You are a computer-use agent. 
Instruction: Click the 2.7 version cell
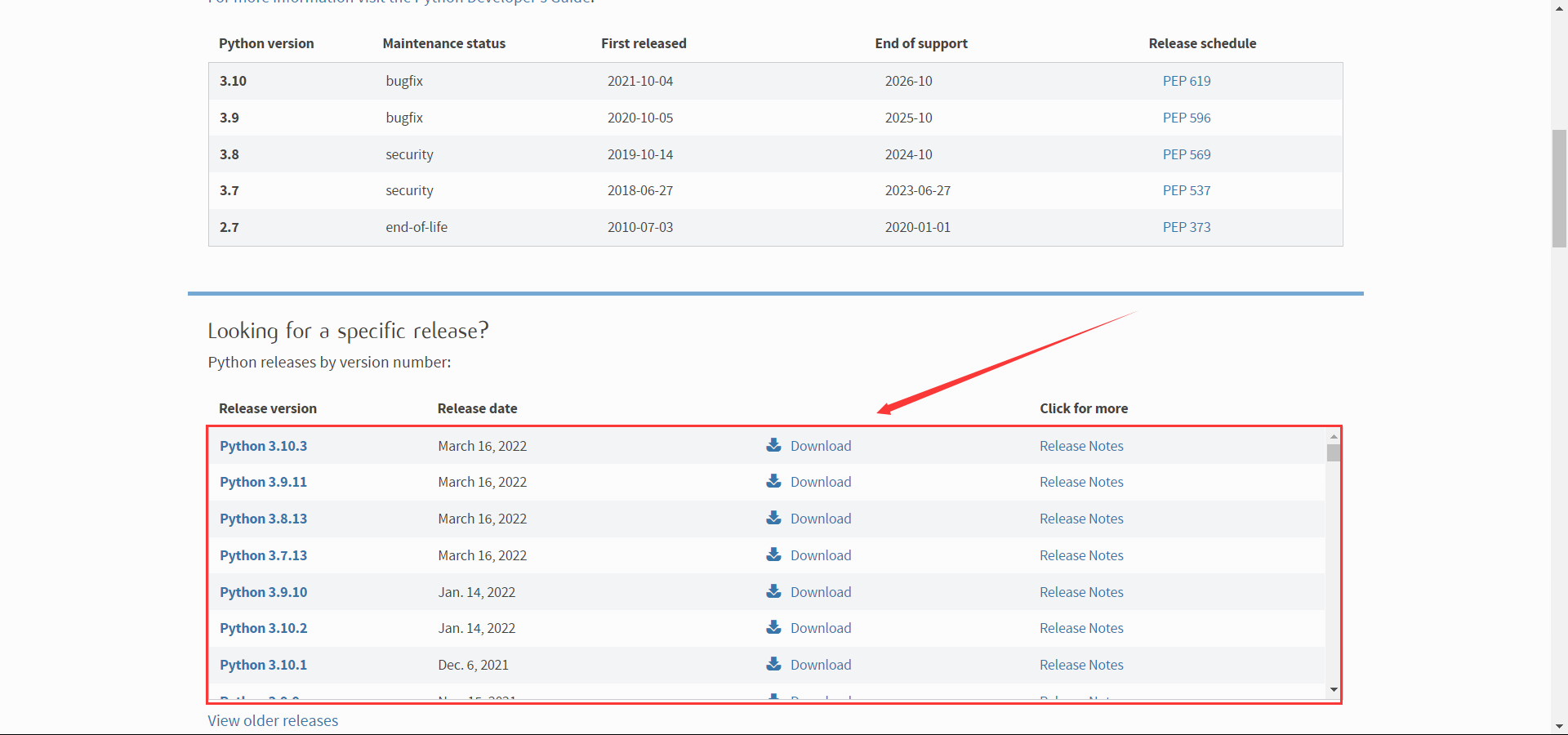[229, 227]
